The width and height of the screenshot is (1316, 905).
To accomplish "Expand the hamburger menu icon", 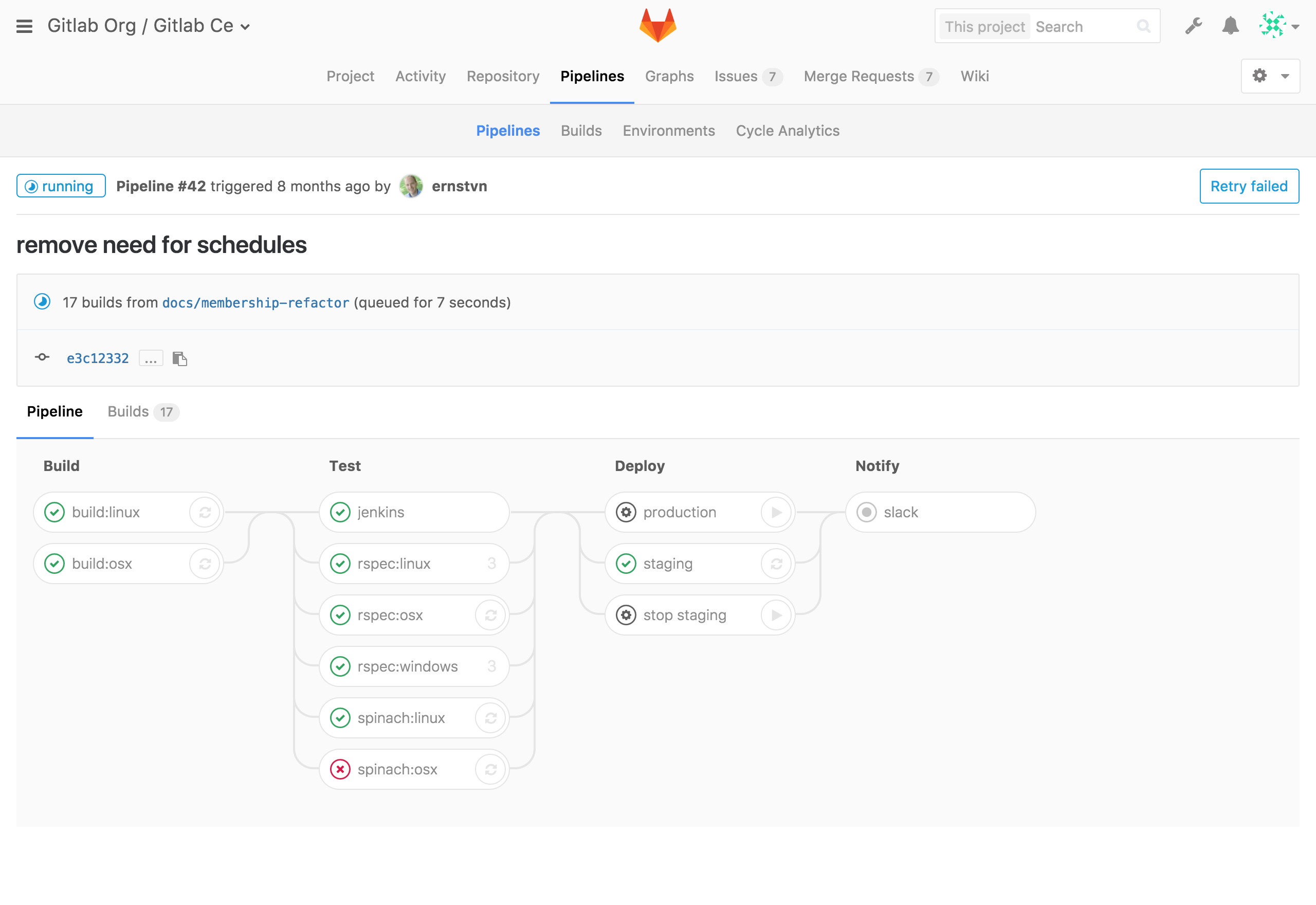I will pyautogui.click(x=24, y=26).
